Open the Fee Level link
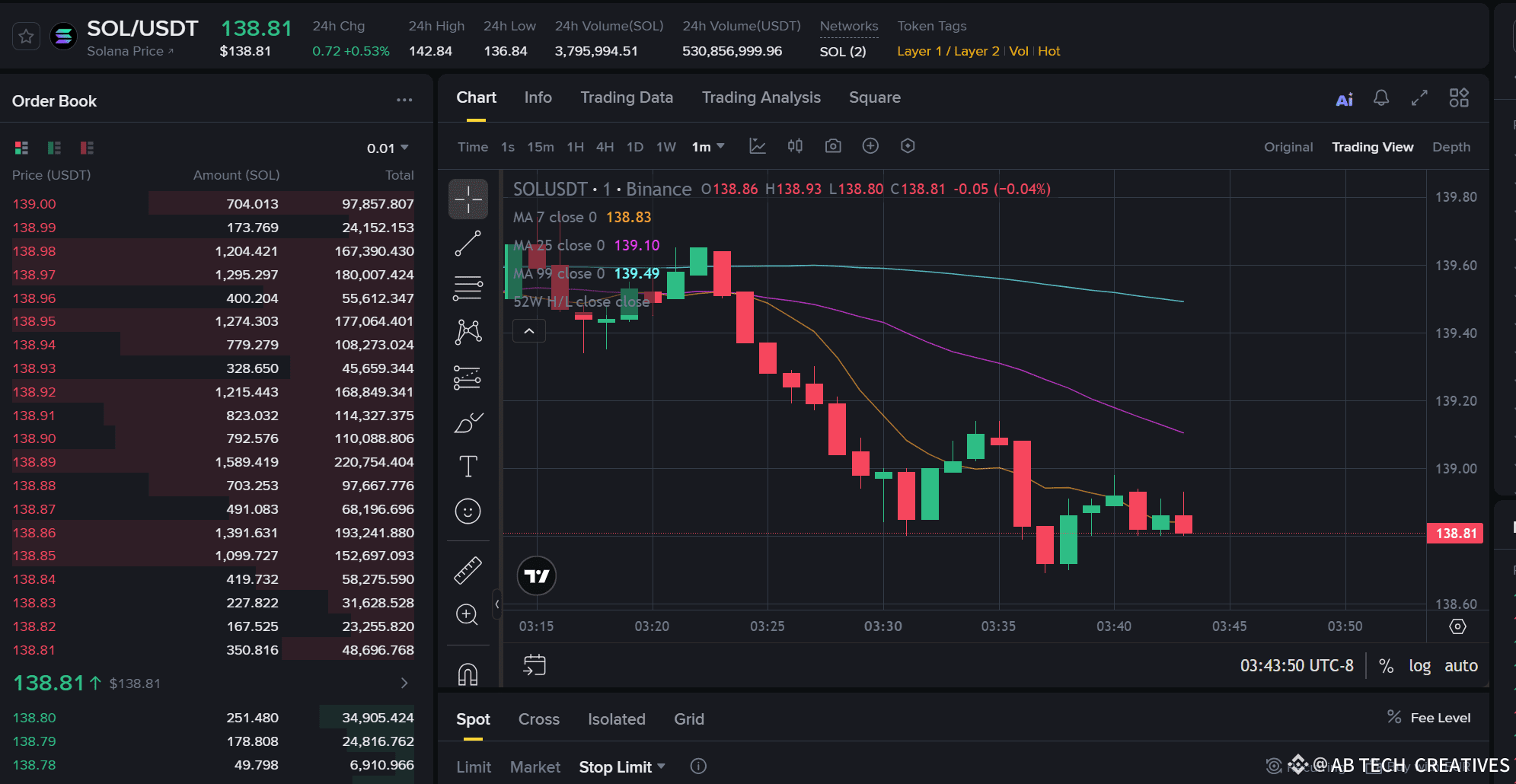Image resolution: width=1516 pixels, height=784 pixels. [1429, 718]
